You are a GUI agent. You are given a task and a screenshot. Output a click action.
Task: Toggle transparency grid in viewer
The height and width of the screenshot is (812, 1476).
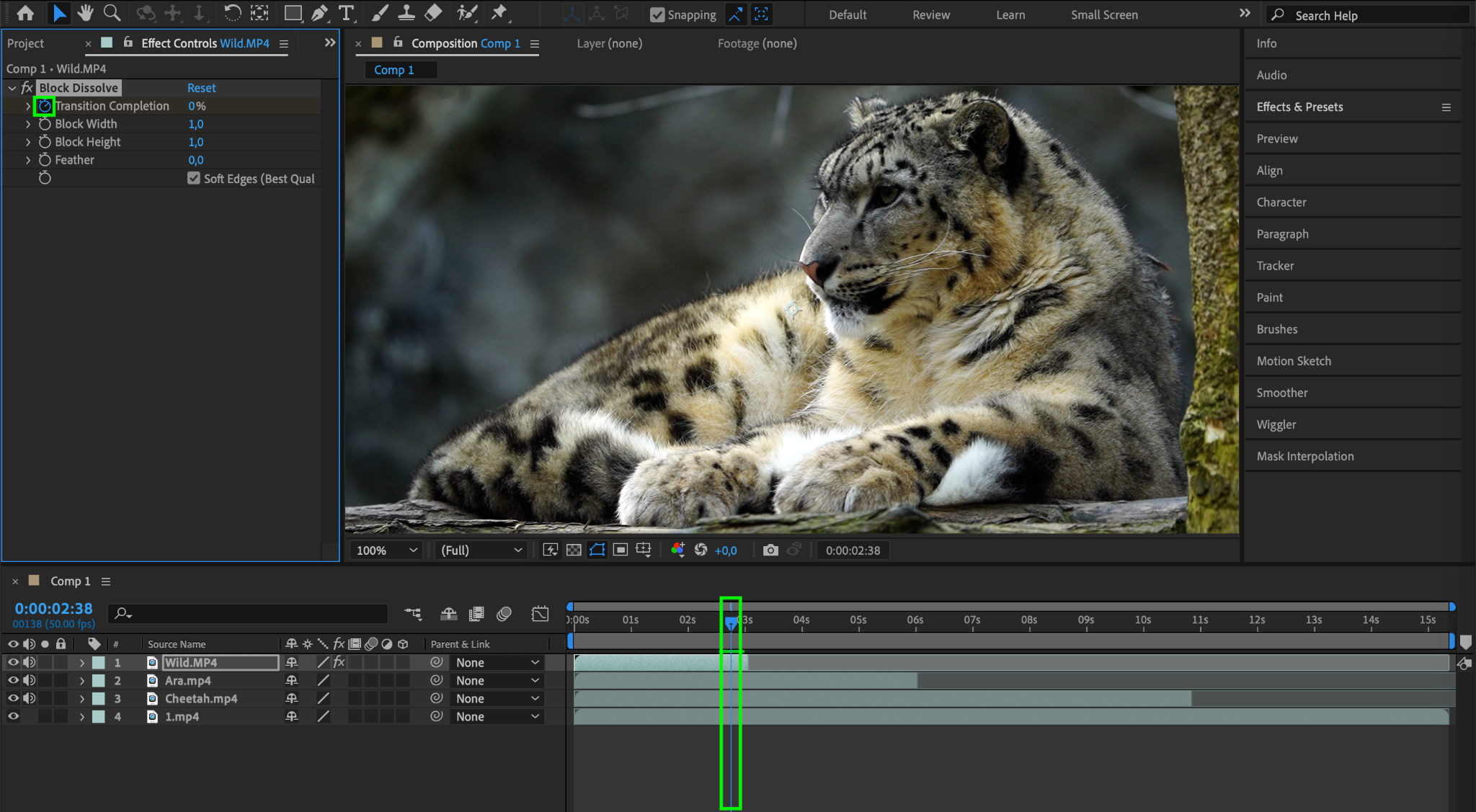tap(574, 550)
